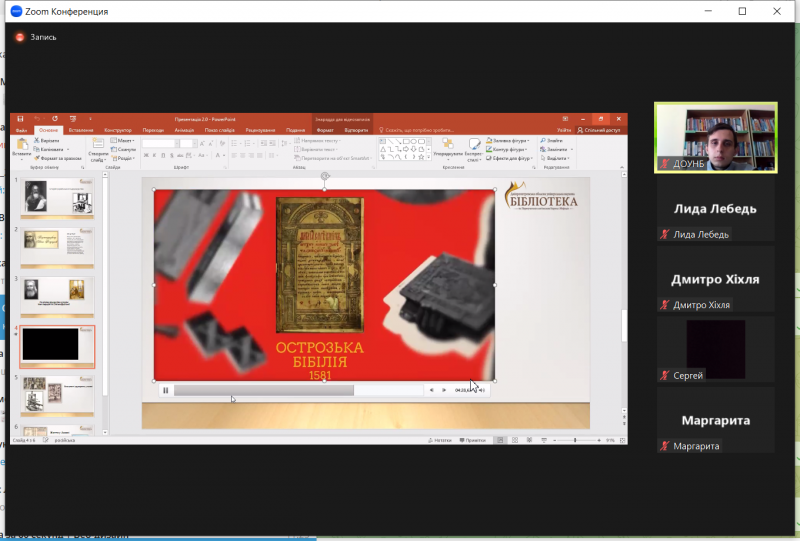Open Заливка фігури fill dropdown
This screenshot has width=800, height=541.
click(508, 140)
